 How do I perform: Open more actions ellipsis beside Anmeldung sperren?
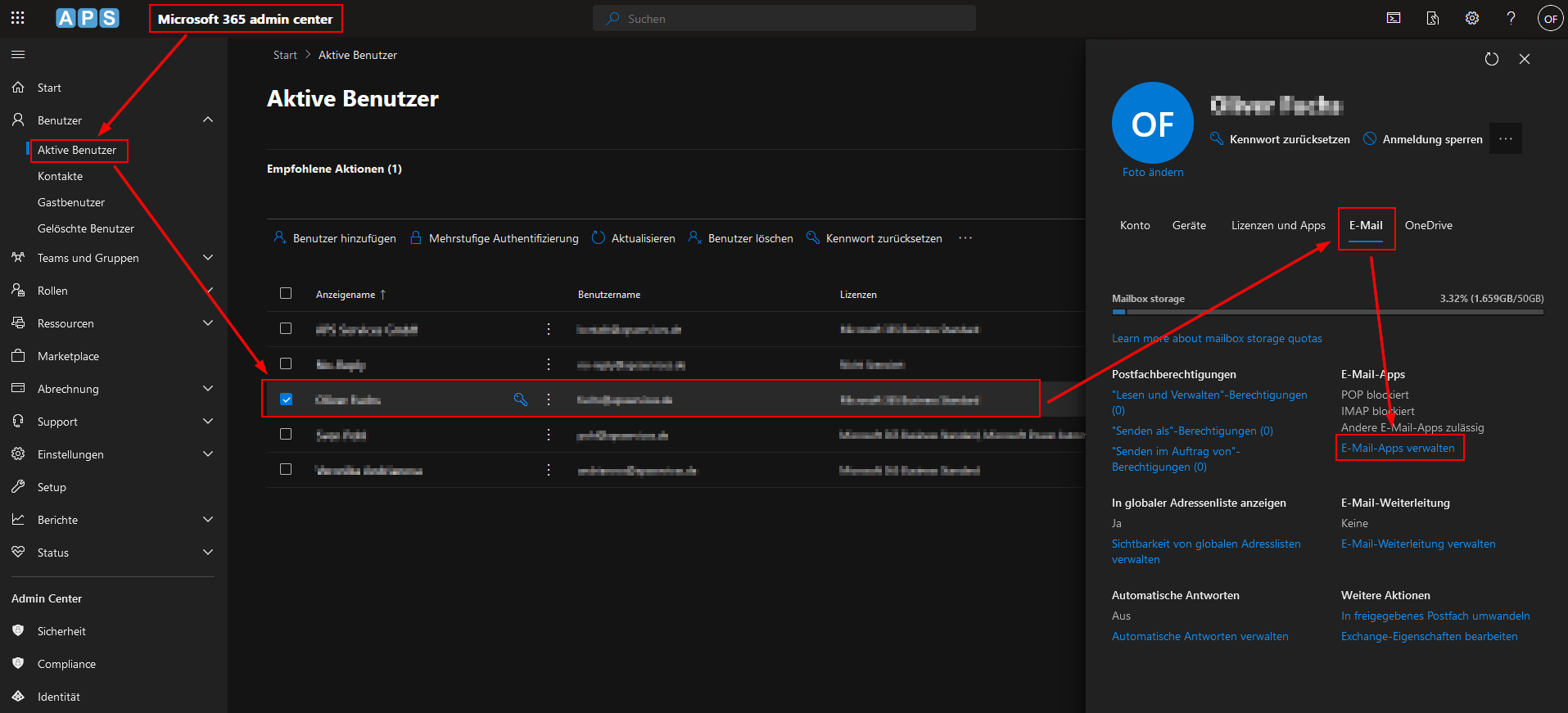pyautogui.click(x=1505, y=139)
